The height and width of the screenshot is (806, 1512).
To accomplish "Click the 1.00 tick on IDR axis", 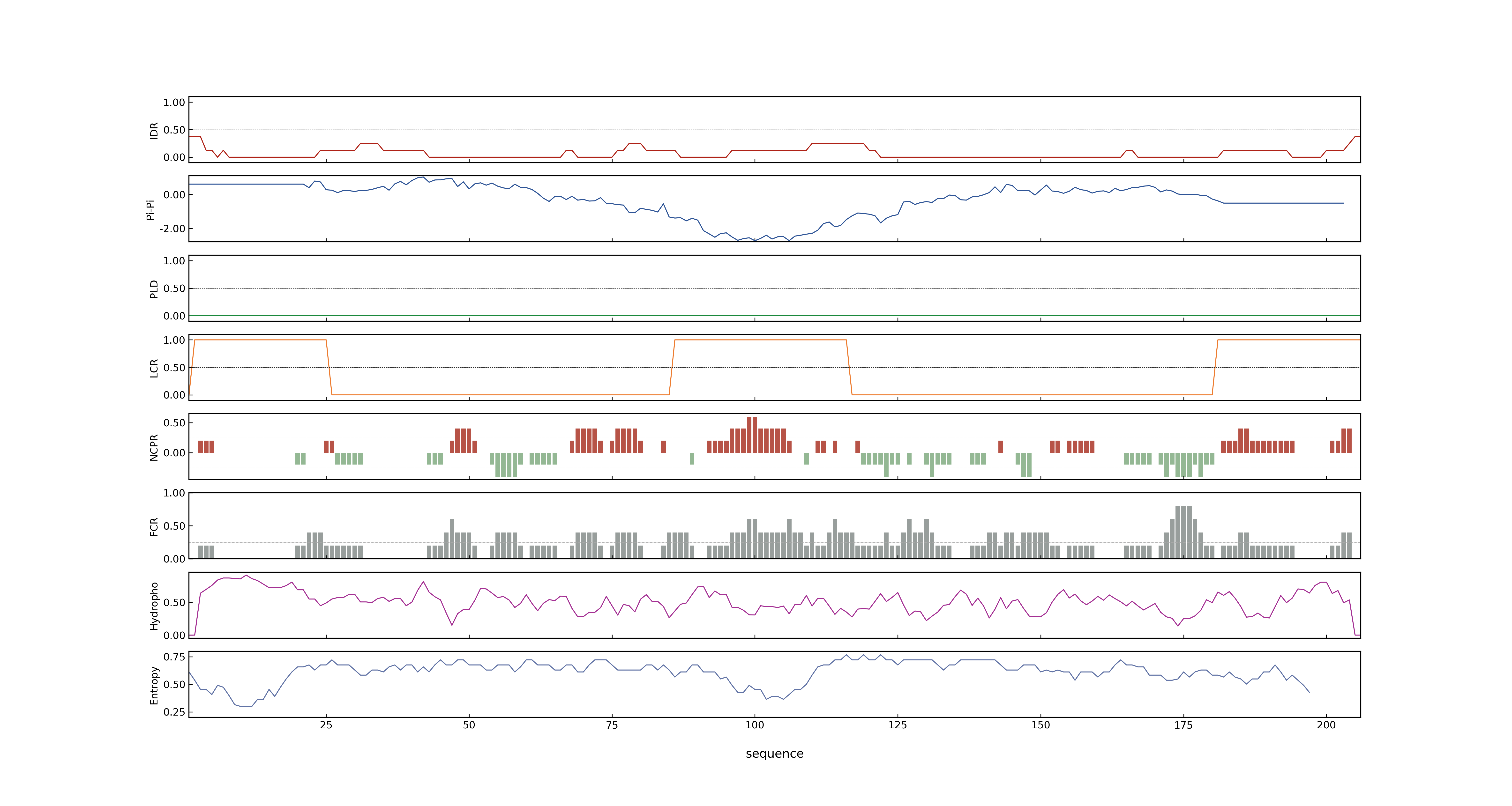I will pos(174,103).
